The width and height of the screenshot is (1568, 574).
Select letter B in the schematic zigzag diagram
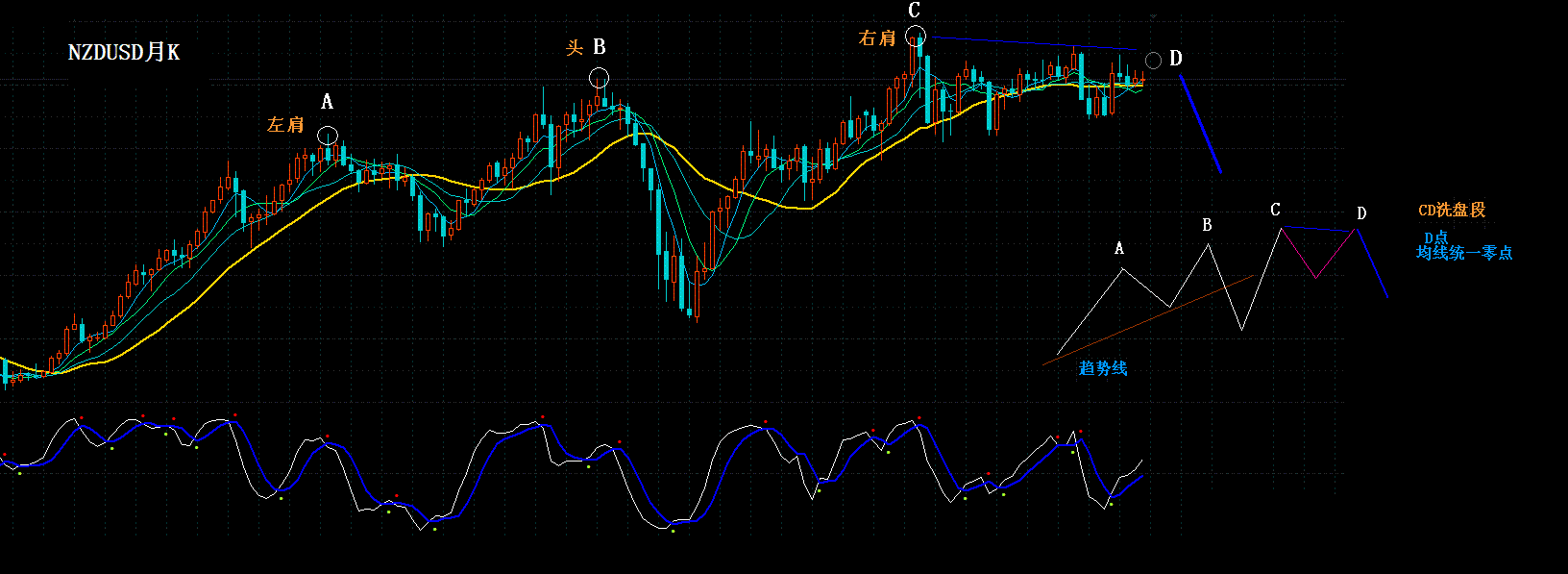coord(1208,225)
